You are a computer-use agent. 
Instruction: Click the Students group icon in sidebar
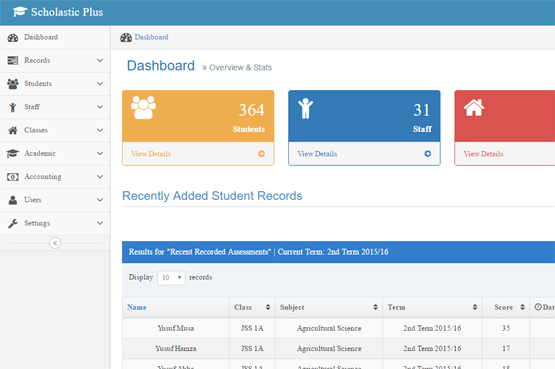point(13,84)
